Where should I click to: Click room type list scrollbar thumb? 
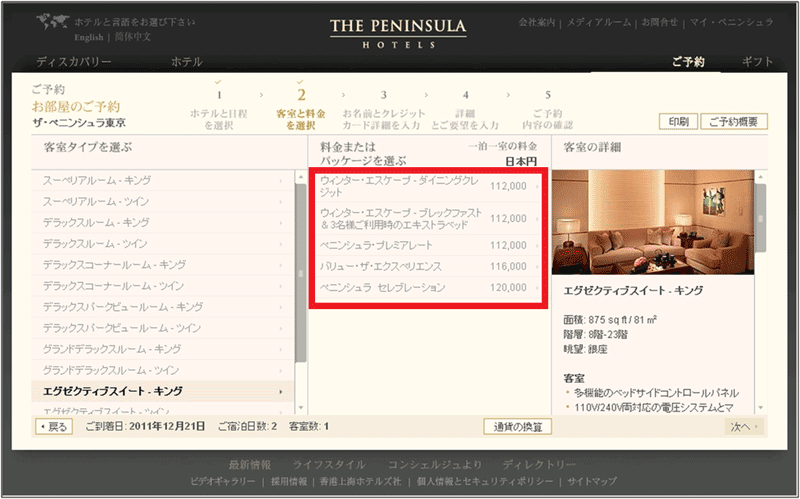pyautogui.click(x=301, y=273)
